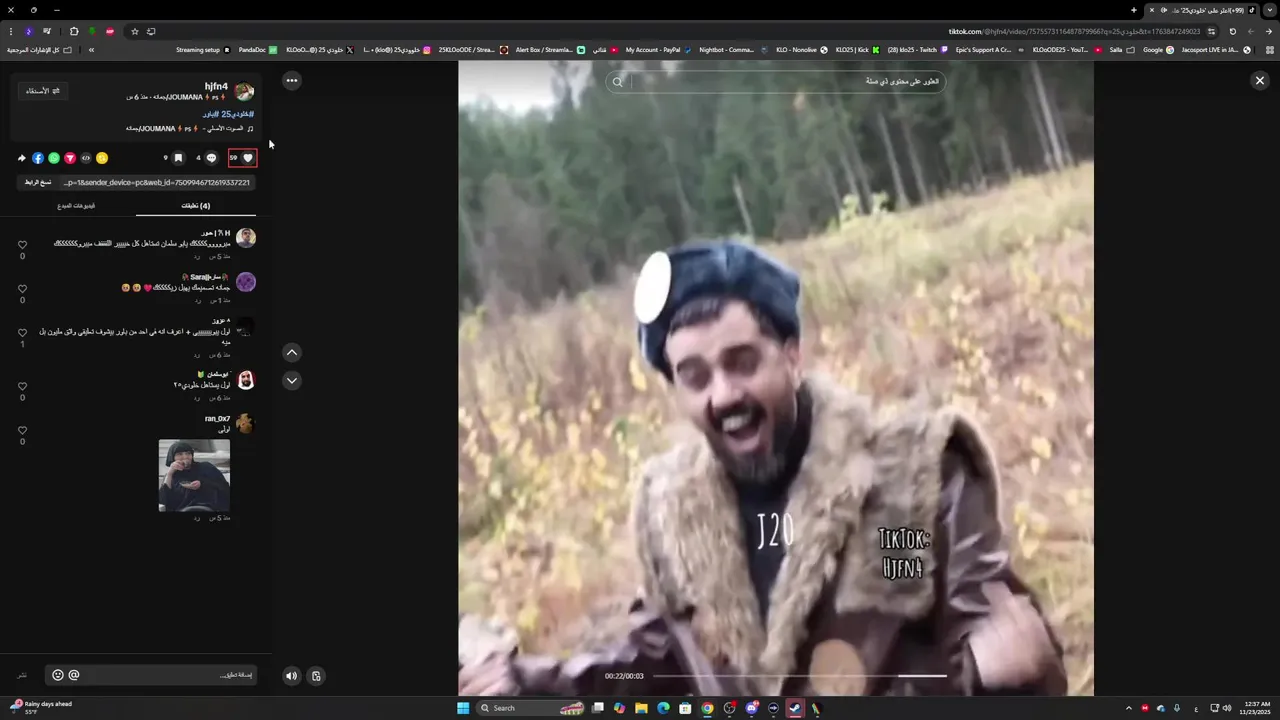Open the tab search dropdown arrow
The image size is (1280, 720).
point(1270,10)
